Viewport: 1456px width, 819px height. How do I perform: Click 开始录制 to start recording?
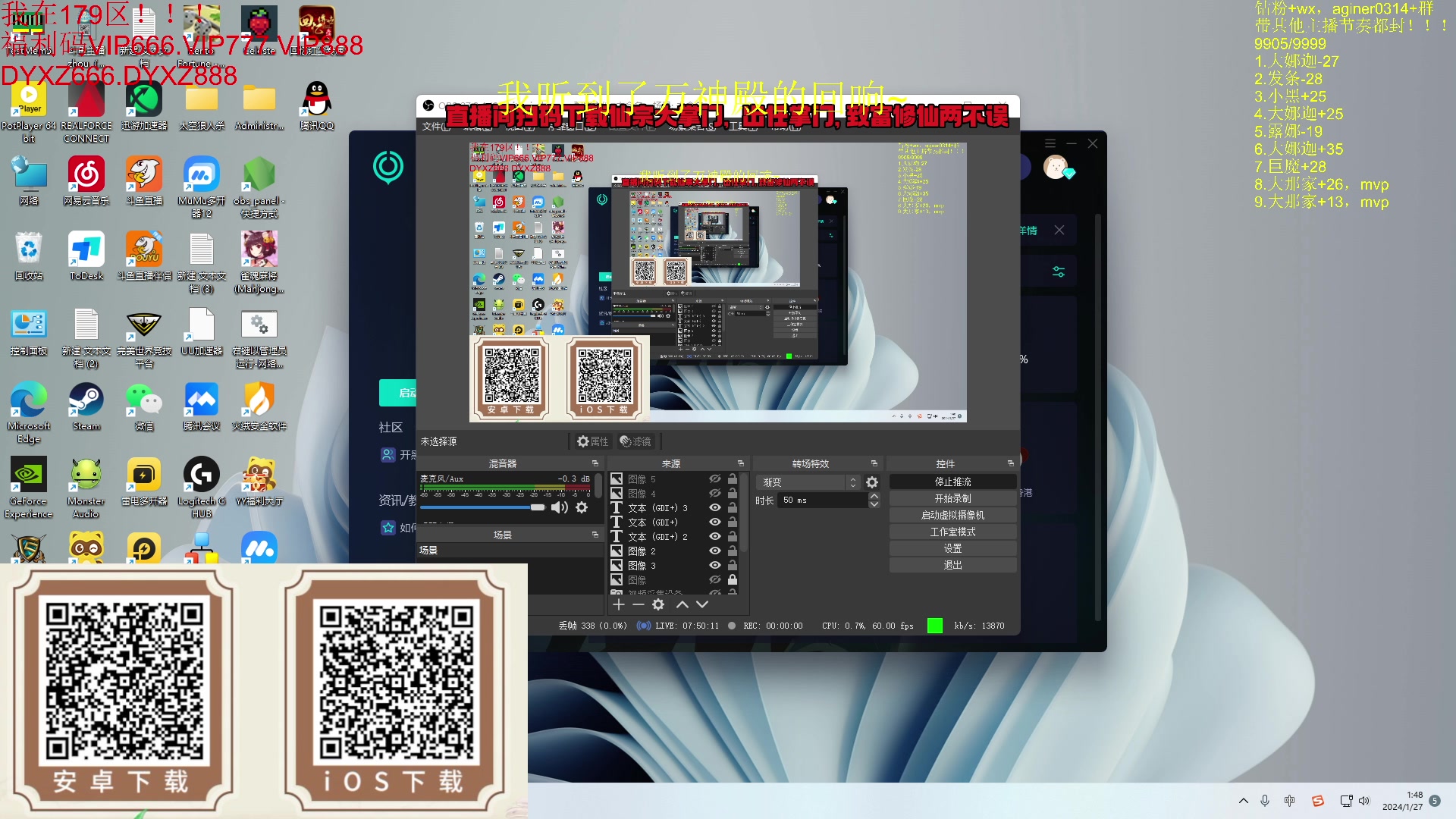click(952, 499)
